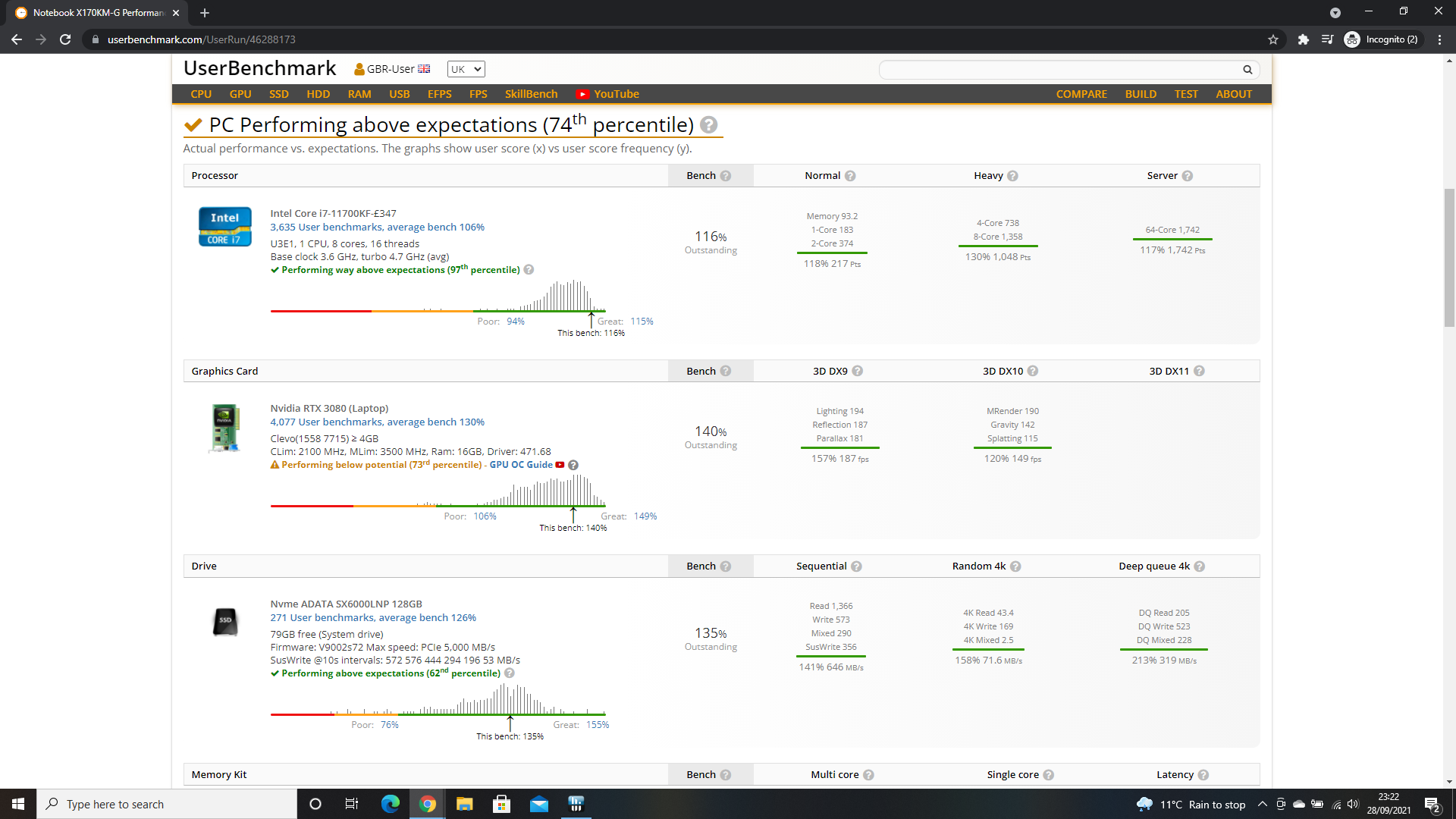Bookmark this page with star icon

[x=1272, y=39]
